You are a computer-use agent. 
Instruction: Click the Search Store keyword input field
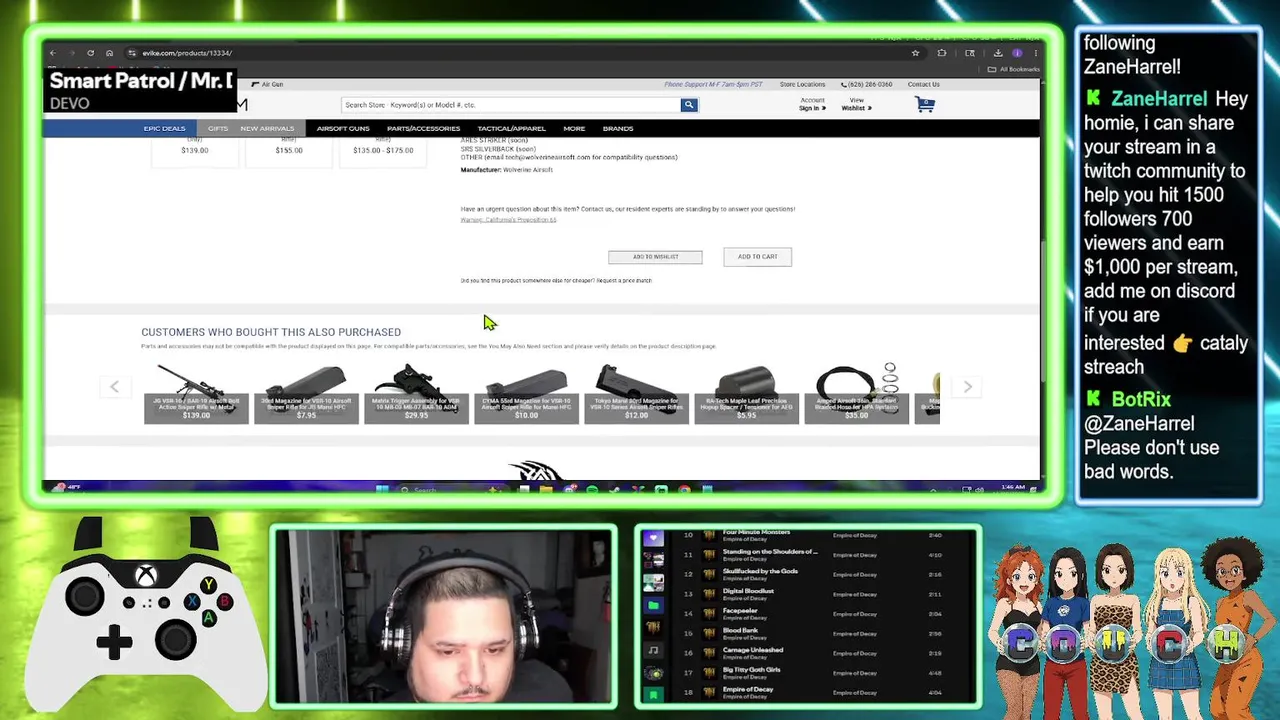pos(511,105)
